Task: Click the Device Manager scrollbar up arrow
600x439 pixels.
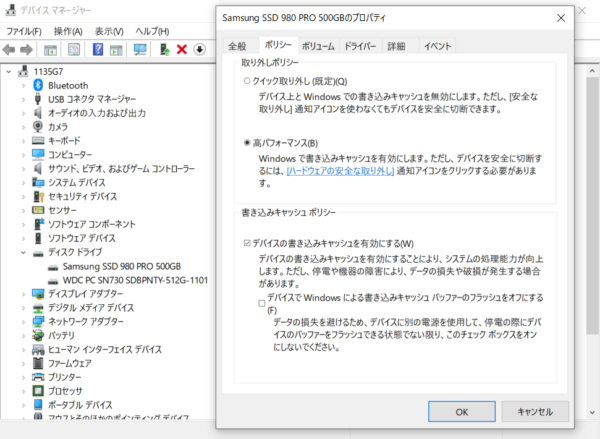Action: pyautogui.click(x=592, y=71)
